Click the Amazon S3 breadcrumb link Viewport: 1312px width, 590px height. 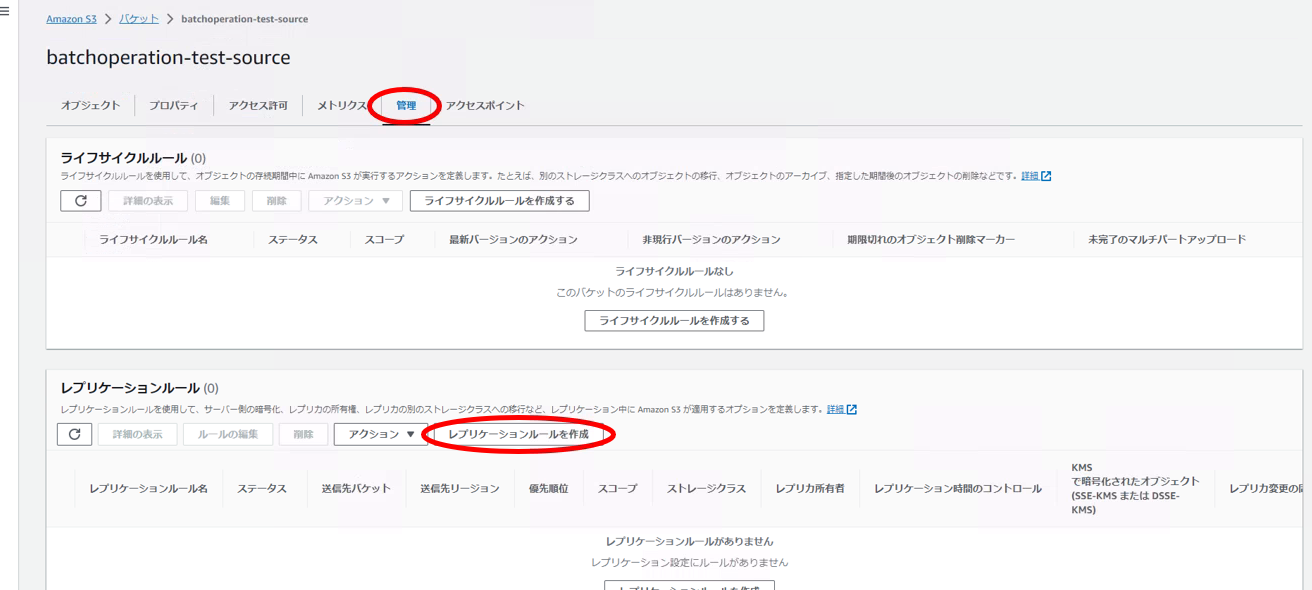point(71,19)
